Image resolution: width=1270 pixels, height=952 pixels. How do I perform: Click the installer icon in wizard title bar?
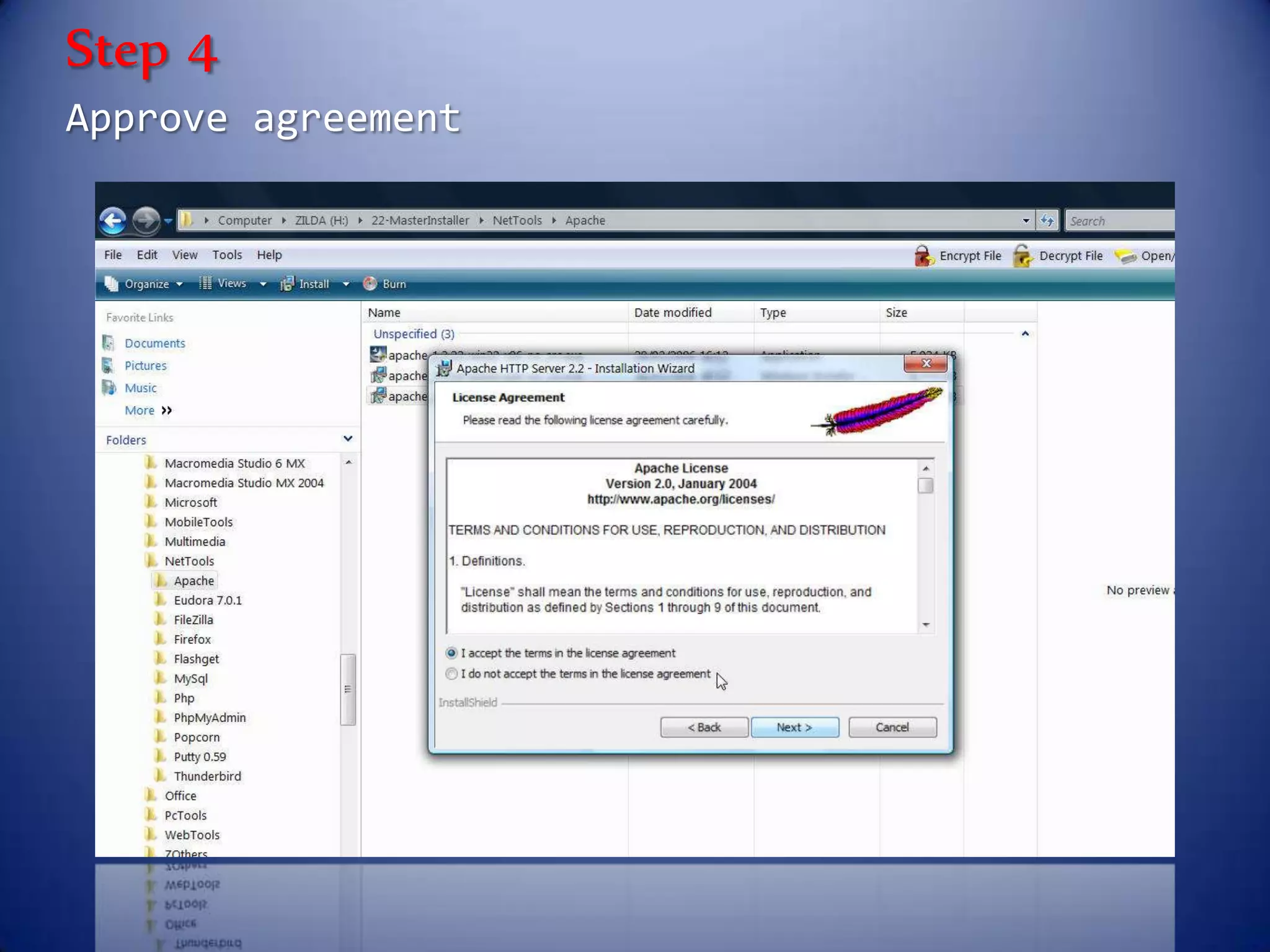(x=444, y=368)
